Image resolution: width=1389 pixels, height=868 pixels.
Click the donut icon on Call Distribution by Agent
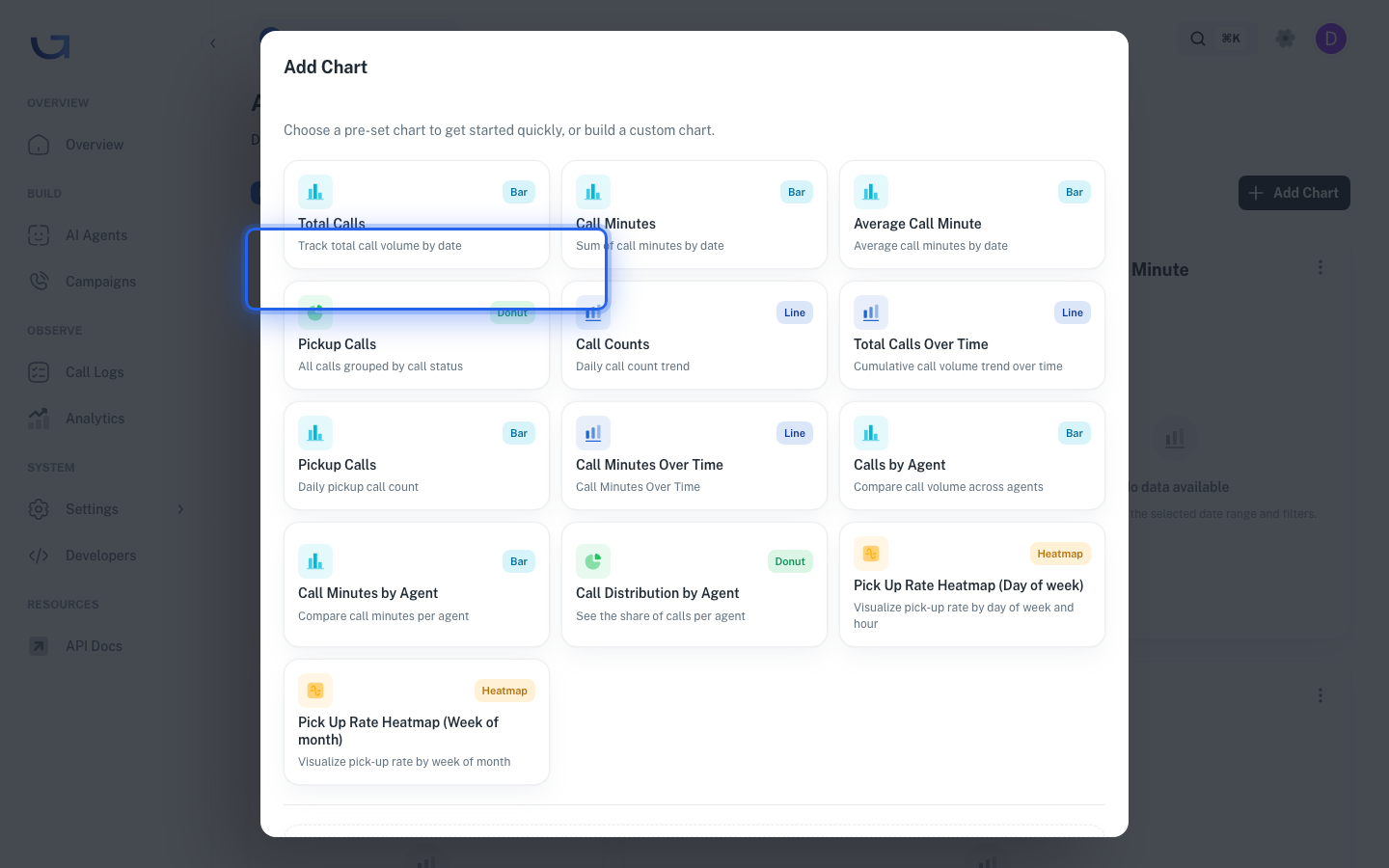coord(593,561)
